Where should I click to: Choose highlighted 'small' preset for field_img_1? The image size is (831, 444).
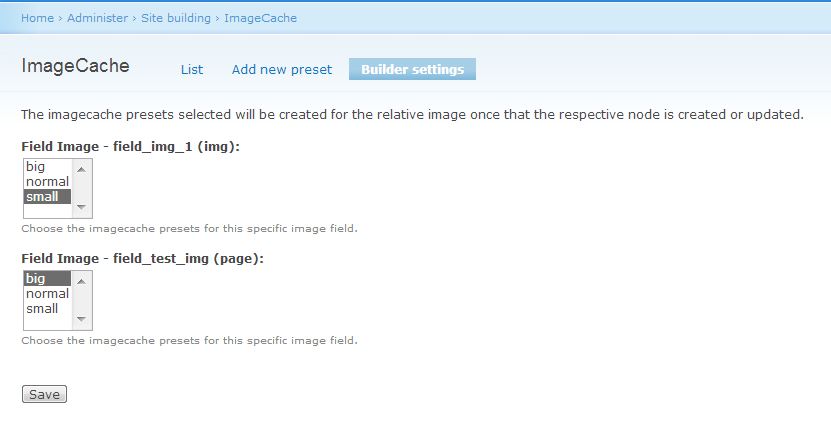[x=48, y=197]
